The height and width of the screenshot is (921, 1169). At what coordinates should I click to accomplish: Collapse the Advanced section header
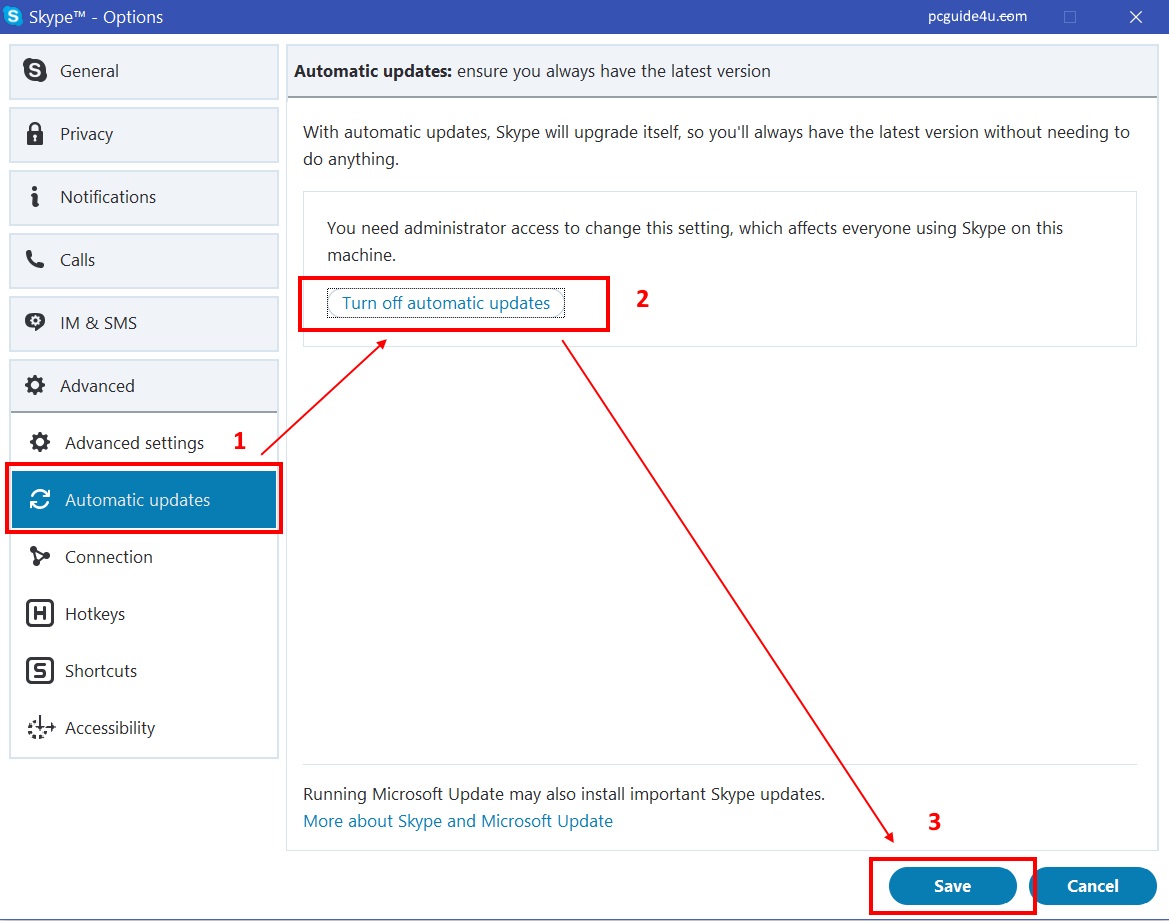[144, 386]
